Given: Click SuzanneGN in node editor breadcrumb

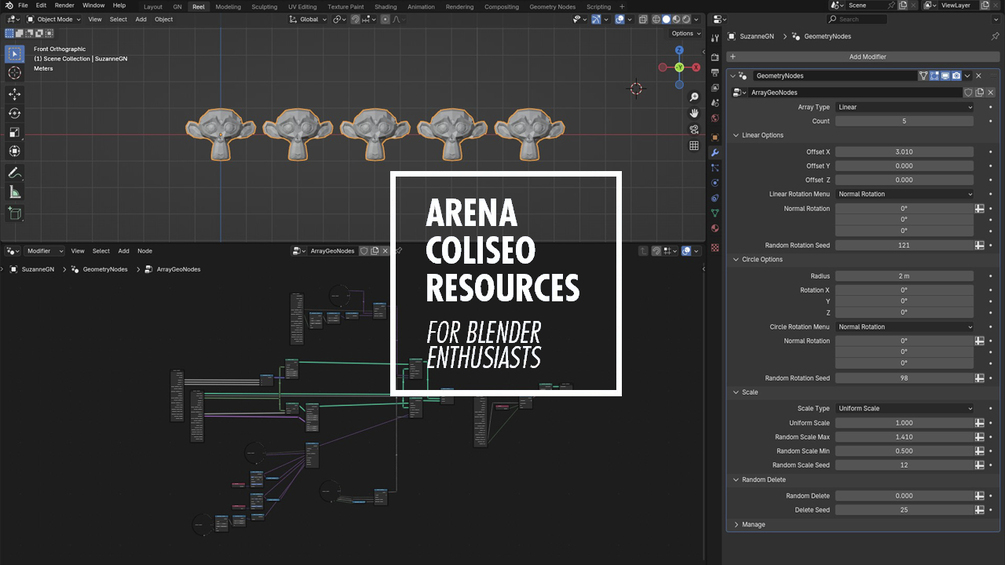Looking at the screenshot, I should coord(38,269).
